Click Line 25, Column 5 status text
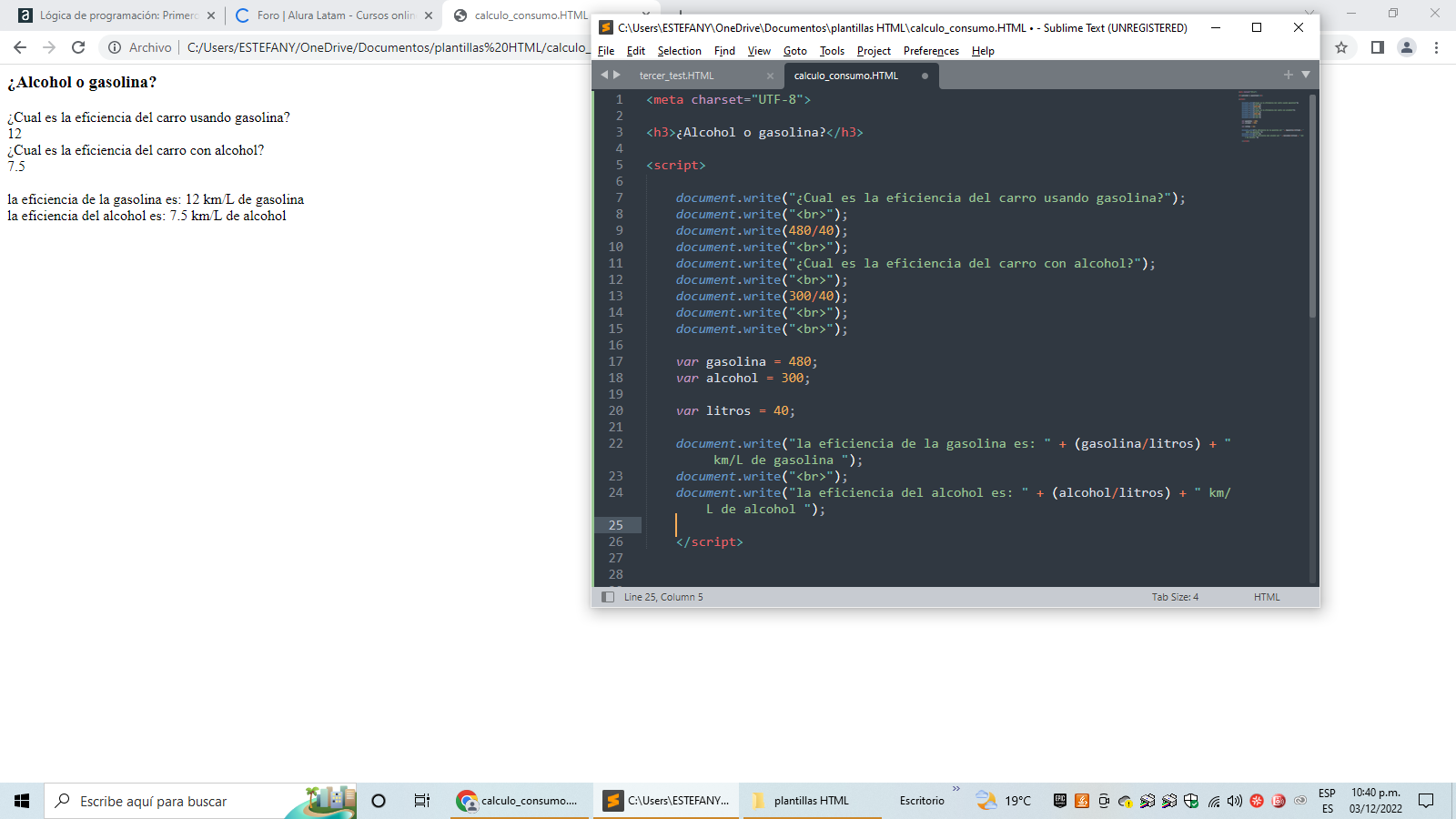 tap(663, 597)
